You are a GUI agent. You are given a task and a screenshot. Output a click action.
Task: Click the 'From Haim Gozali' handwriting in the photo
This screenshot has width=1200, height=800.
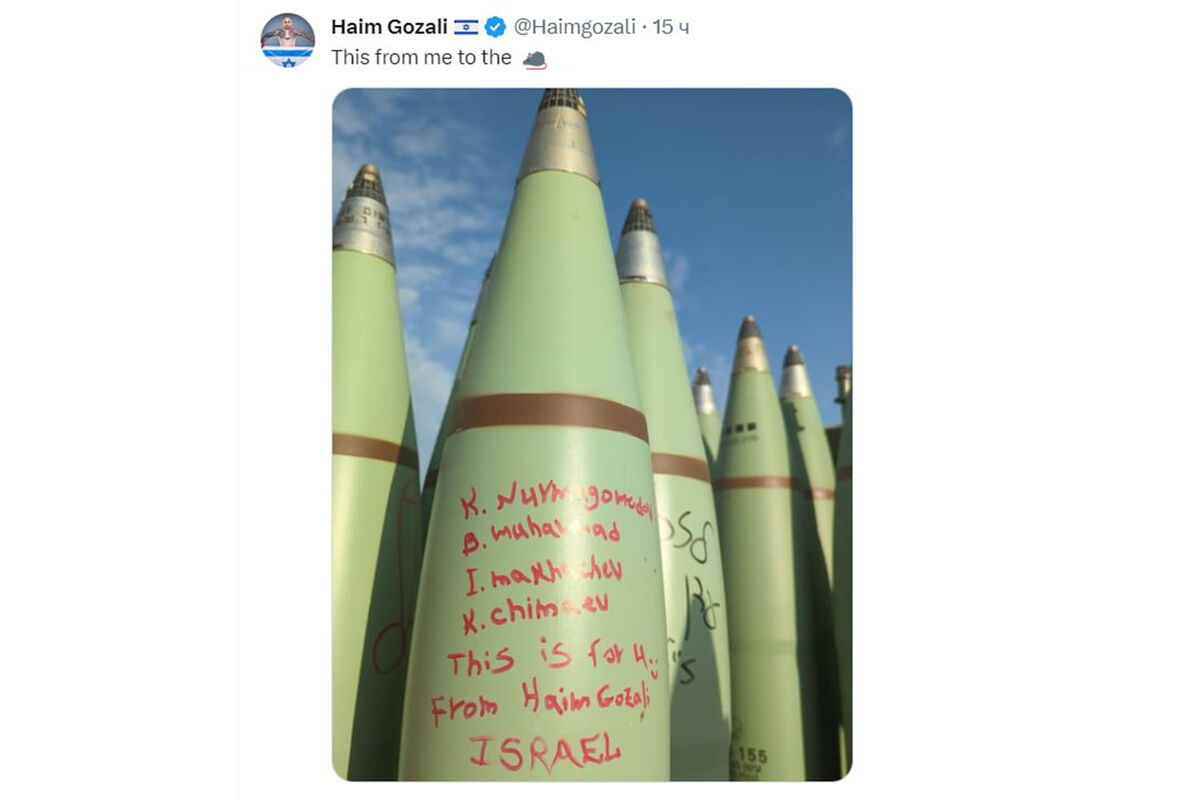tap(540, 702)
